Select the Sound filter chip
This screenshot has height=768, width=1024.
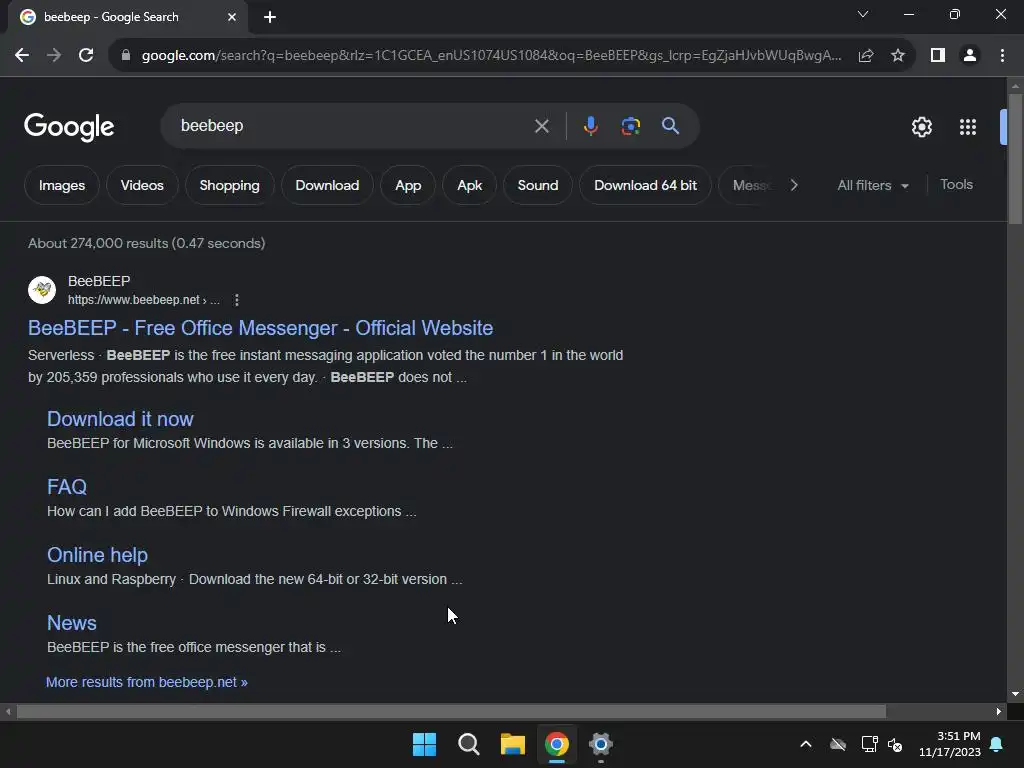click(538, 185)
